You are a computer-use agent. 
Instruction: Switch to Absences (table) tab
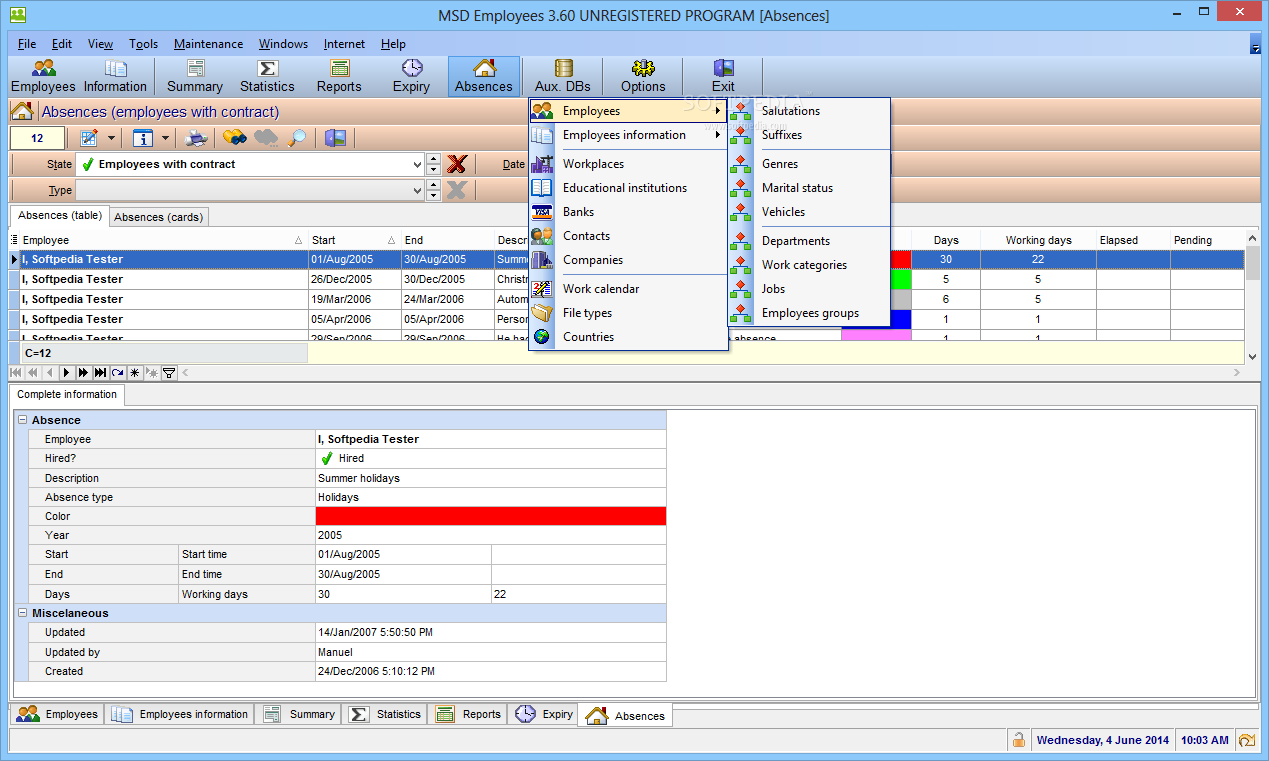[x=59, y=215]
